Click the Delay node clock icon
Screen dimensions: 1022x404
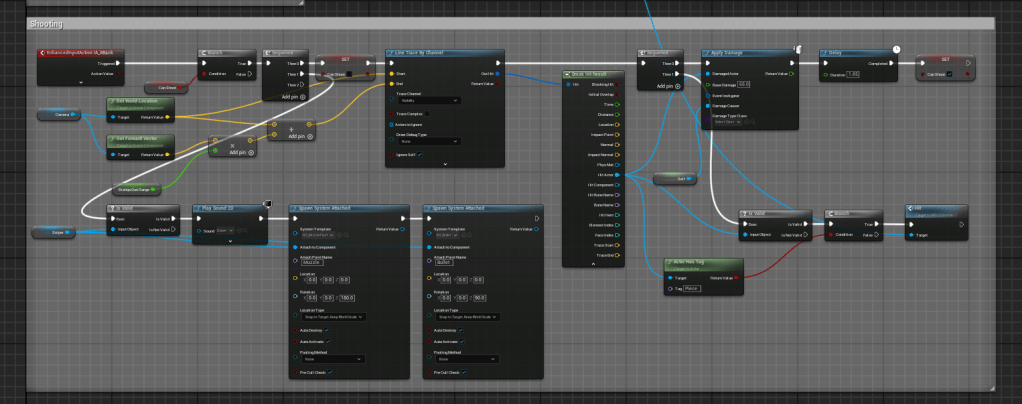[896, 49]
